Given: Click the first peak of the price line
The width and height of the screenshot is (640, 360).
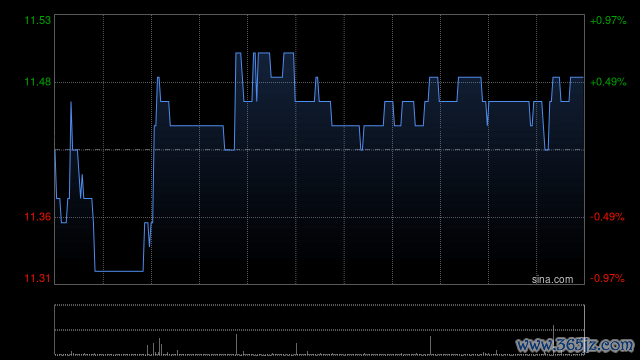Looking at the screenshot, I should pyautogui.click(x=71, y=102).
